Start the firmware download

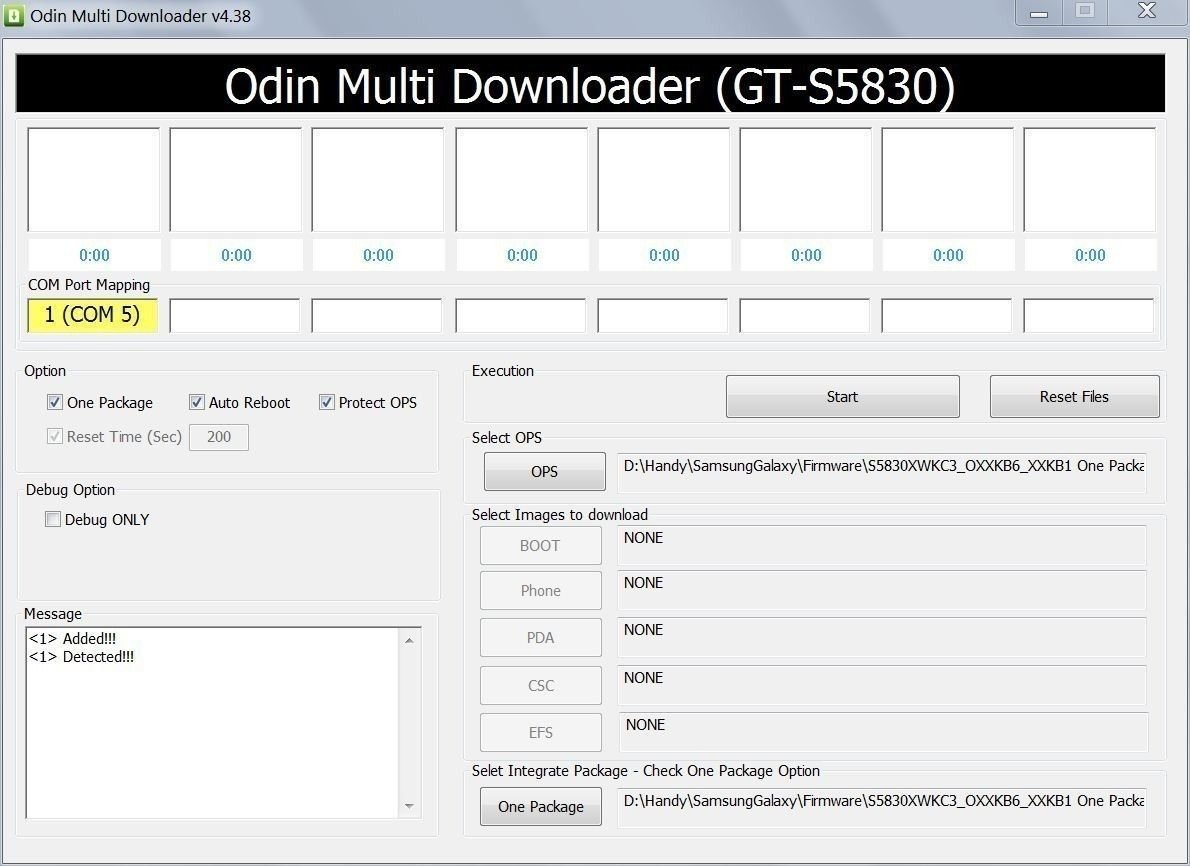[x=842, y=396]
